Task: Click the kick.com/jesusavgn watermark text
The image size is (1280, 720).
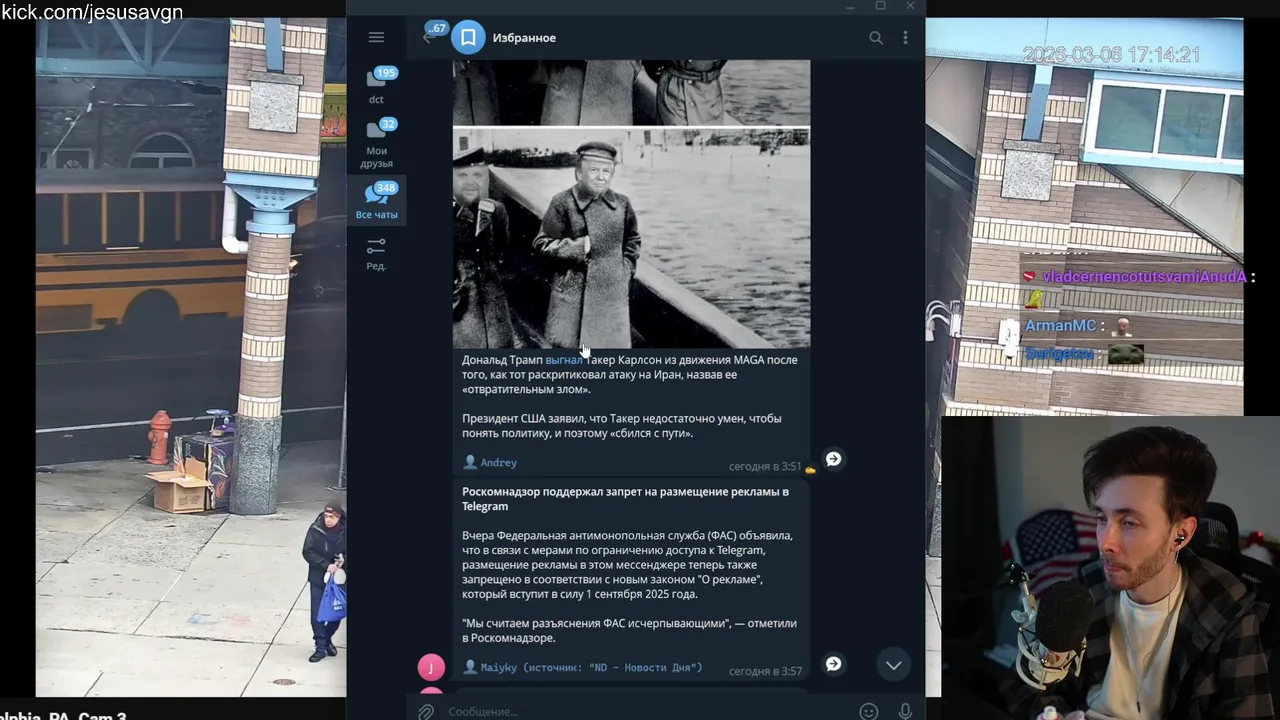Action: [92, 12]
